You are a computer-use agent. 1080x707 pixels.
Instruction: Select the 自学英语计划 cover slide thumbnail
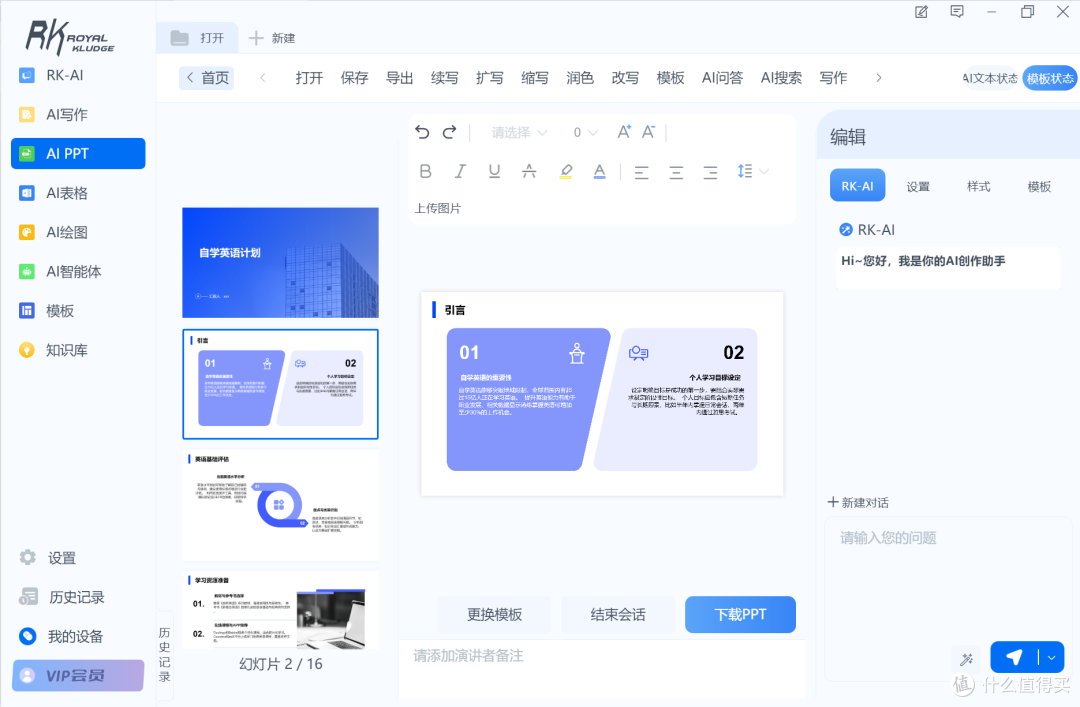point(280,263)
